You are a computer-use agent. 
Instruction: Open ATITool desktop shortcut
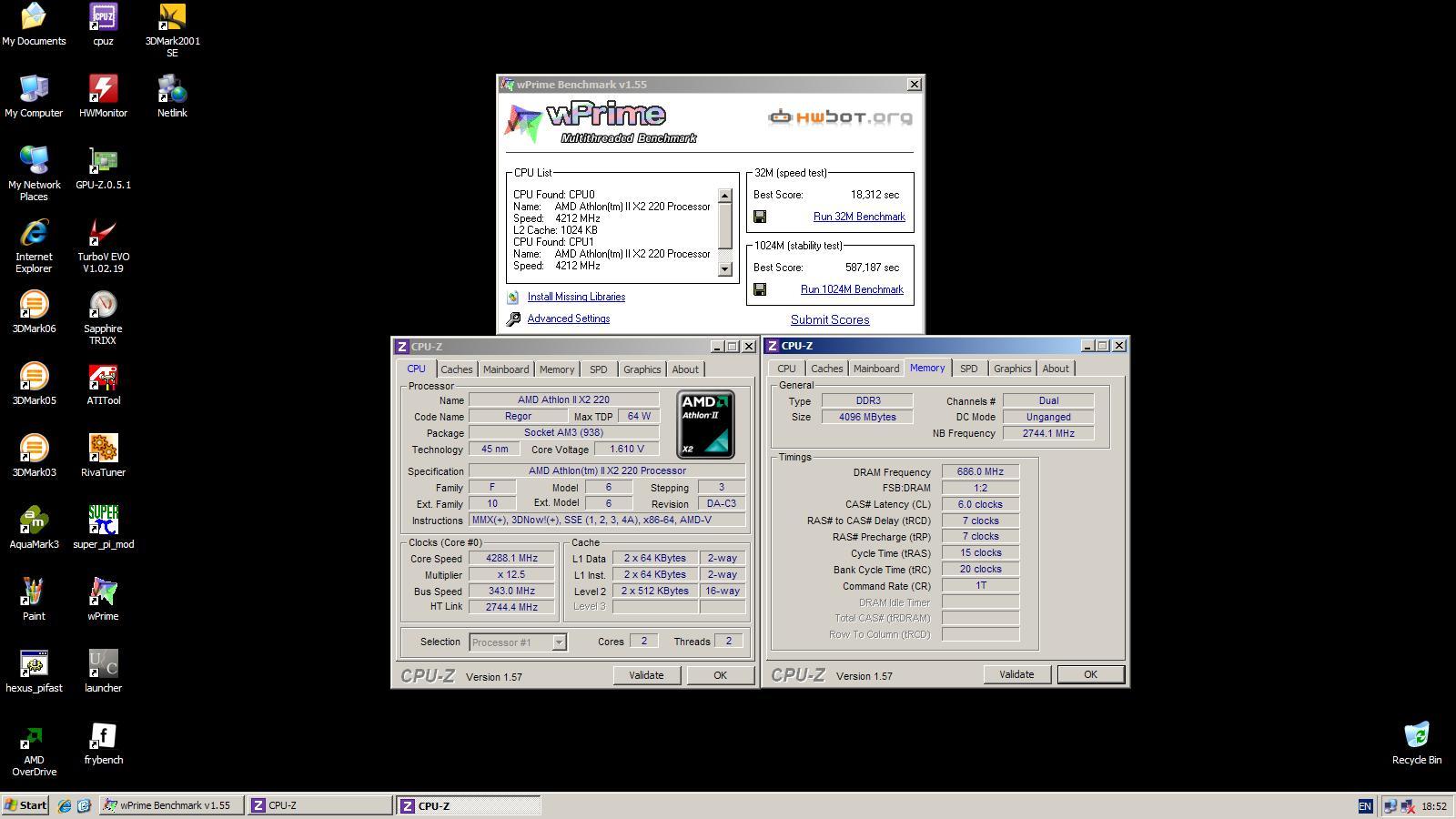[103, 384]
